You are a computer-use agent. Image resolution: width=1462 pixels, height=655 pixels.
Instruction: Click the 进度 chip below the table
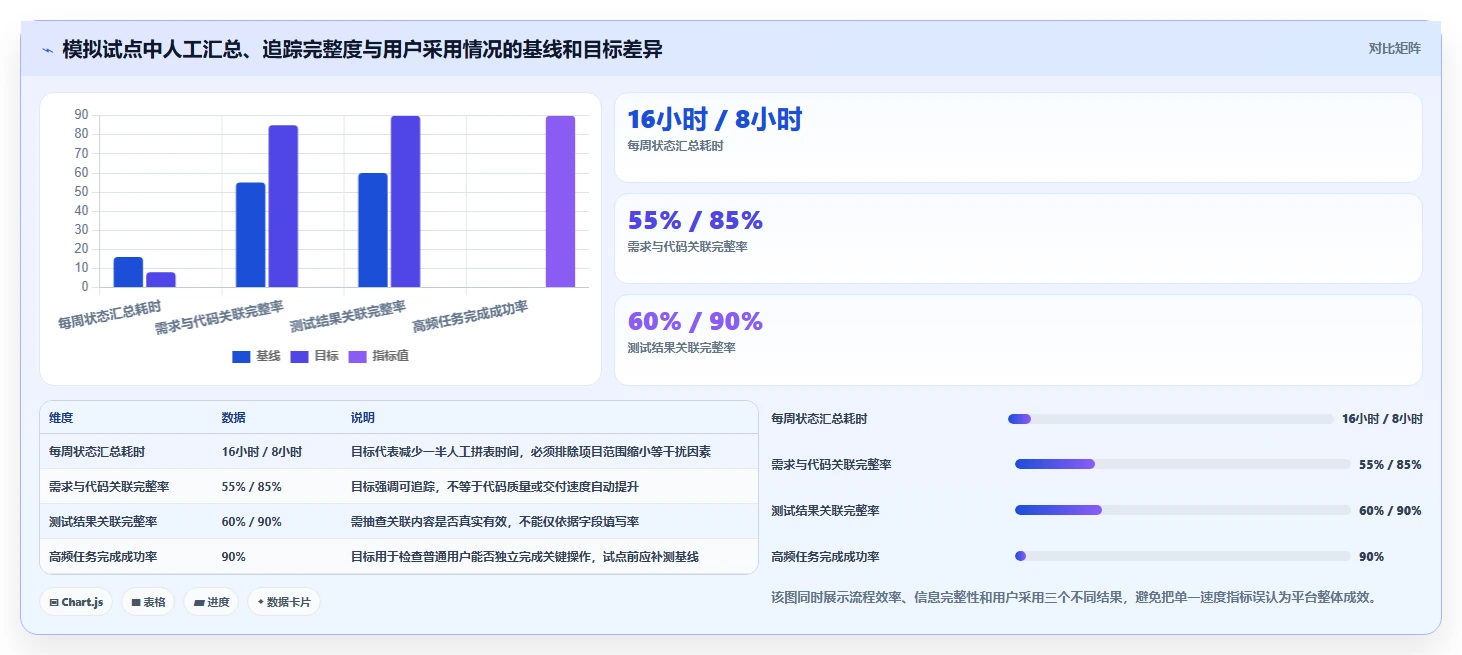click(211, 602)
